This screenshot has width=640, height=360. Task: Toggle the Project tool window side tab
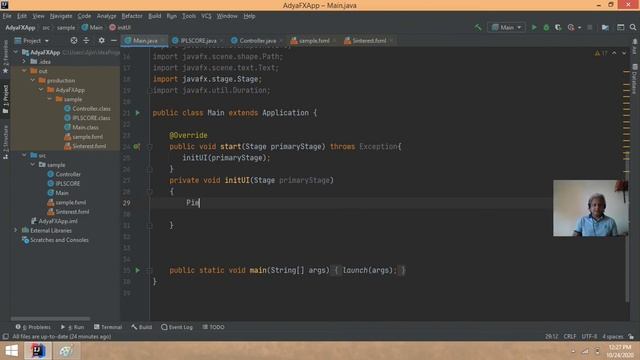coord(5,99)
